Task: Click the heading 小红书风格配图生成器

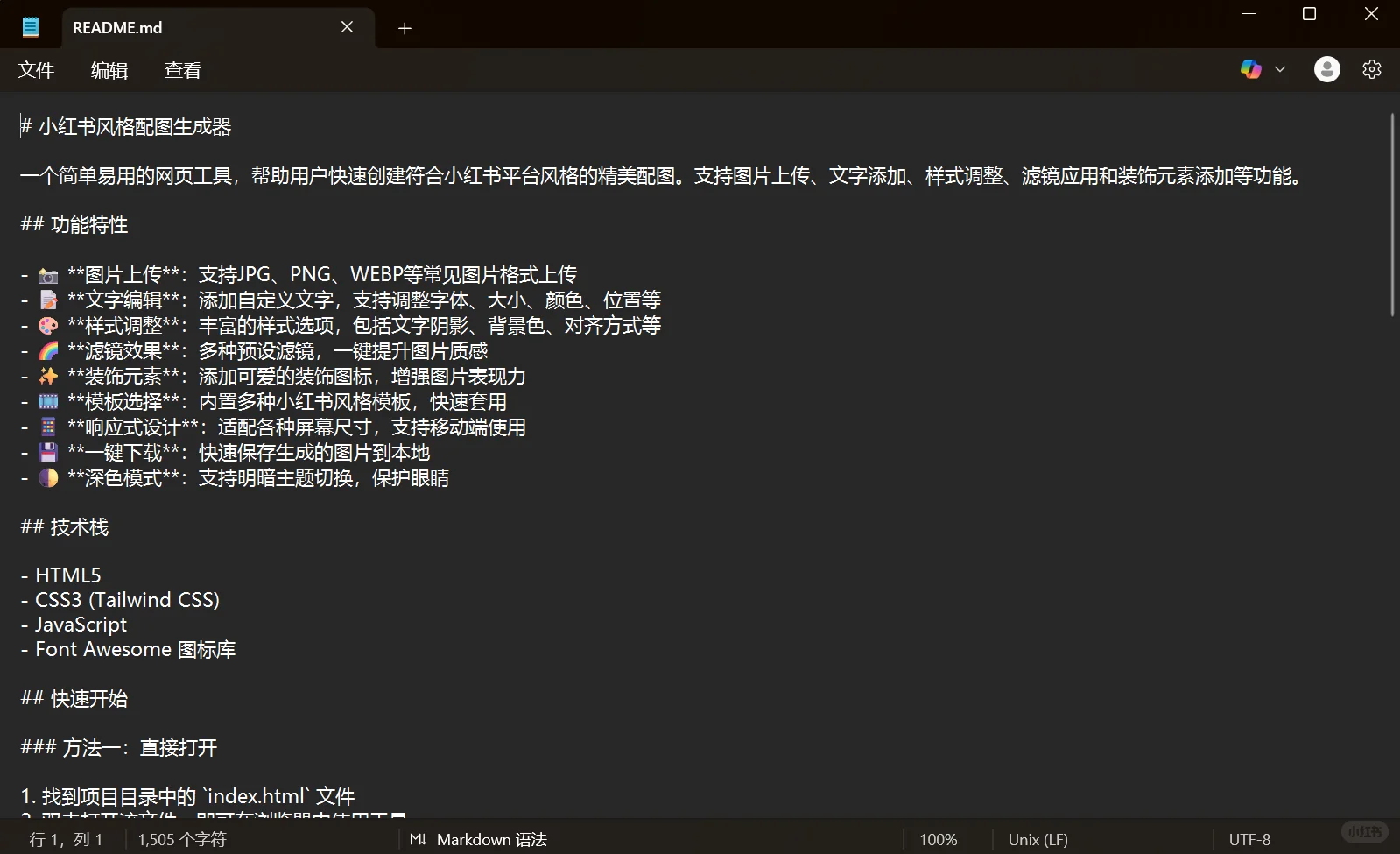Action: (x=135, y=127)
